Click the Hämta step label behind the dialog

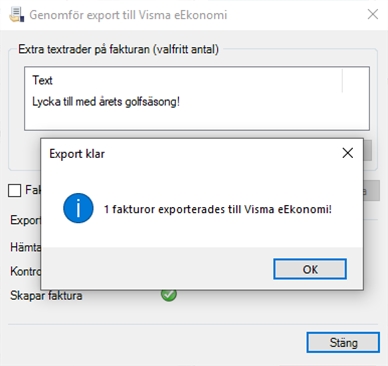(25, 247)
